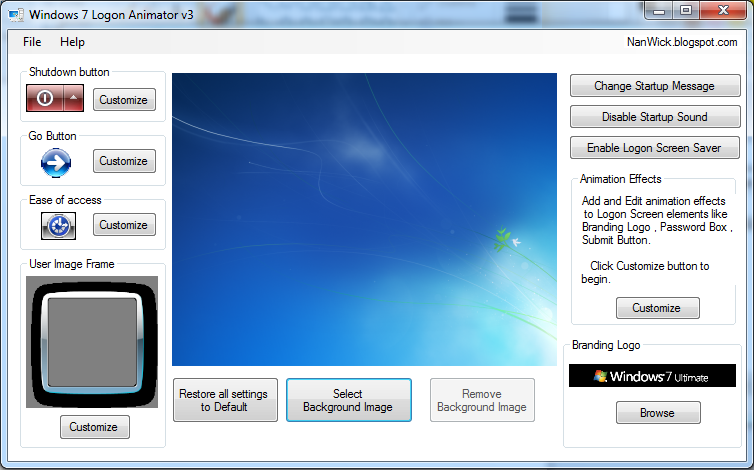Customize the Ease of access button
The width and height of the screenshot is (754, 470).
click(x=124, y=225)
